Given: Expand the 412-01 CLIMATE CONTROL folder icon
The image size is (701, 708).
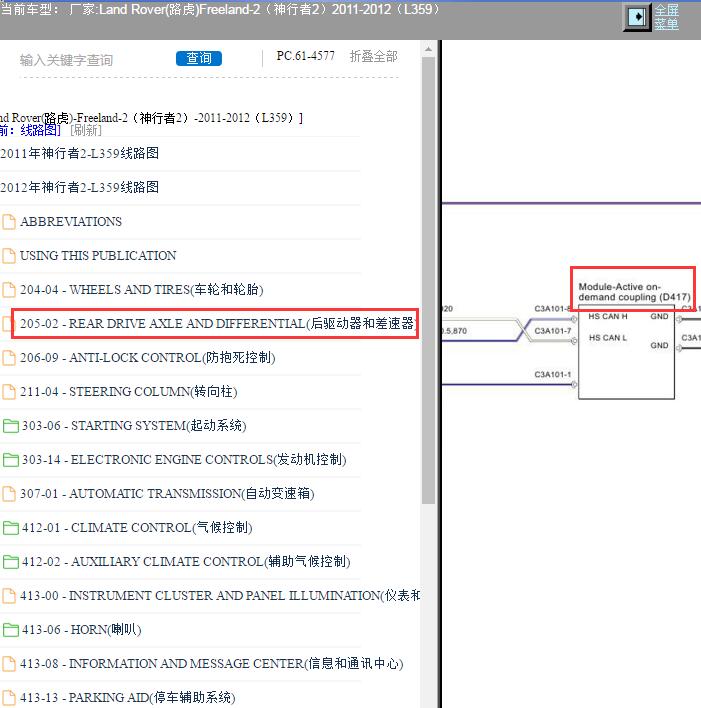Looking at the screenshot, I should [10, 528].
